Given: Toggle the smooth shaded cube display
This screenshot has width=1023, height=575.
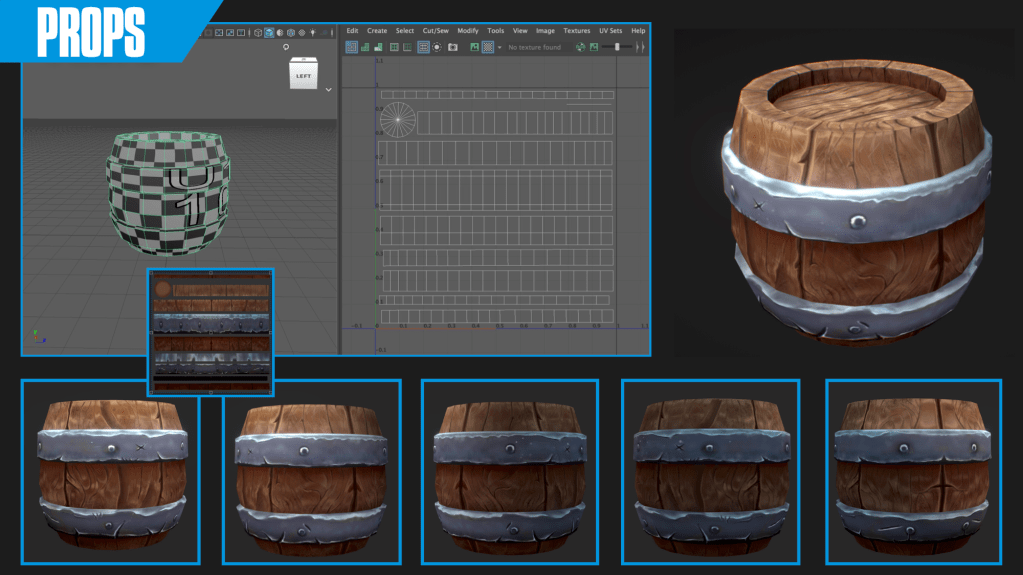Looking at the screenshot, I should click(268, 32).
